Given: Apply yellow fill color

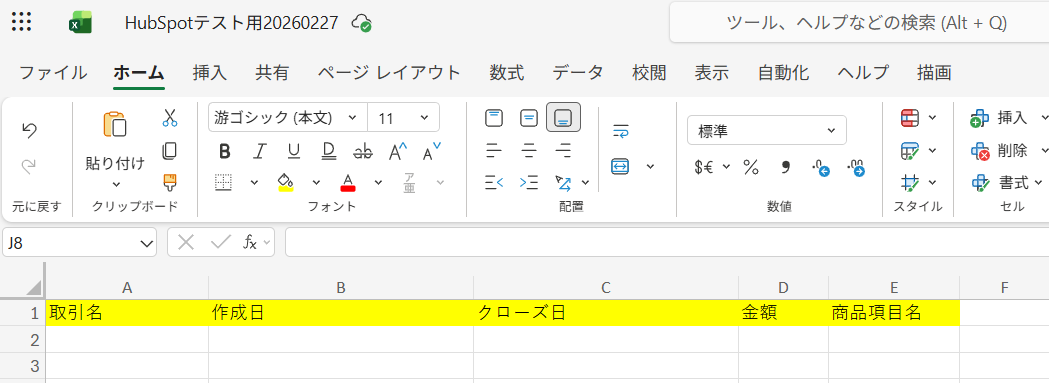Looking at the screenshot, I should point(286,182).
